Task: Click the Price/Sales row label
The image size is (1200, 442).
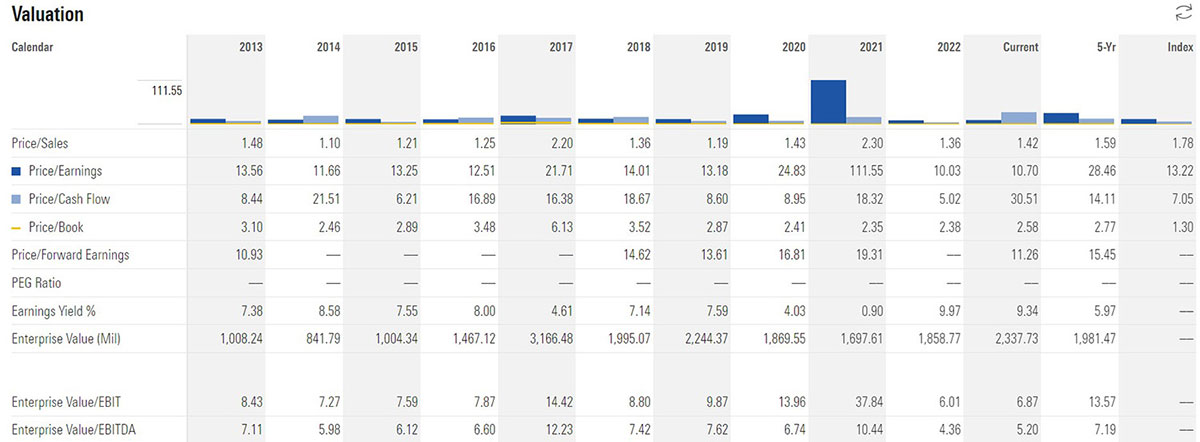Action: click(x=39, y=143)
